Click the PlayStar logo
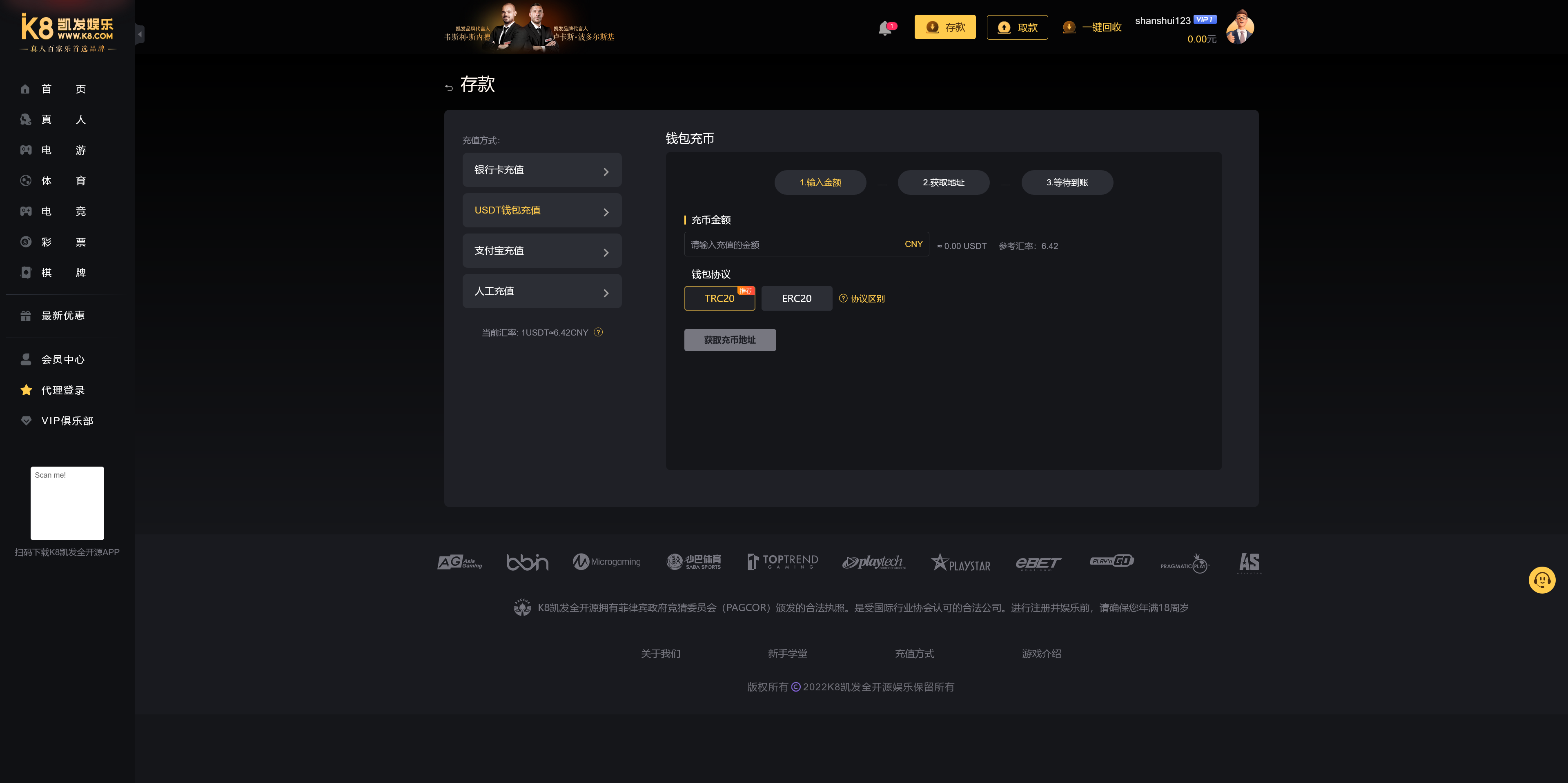 (960, 563)
